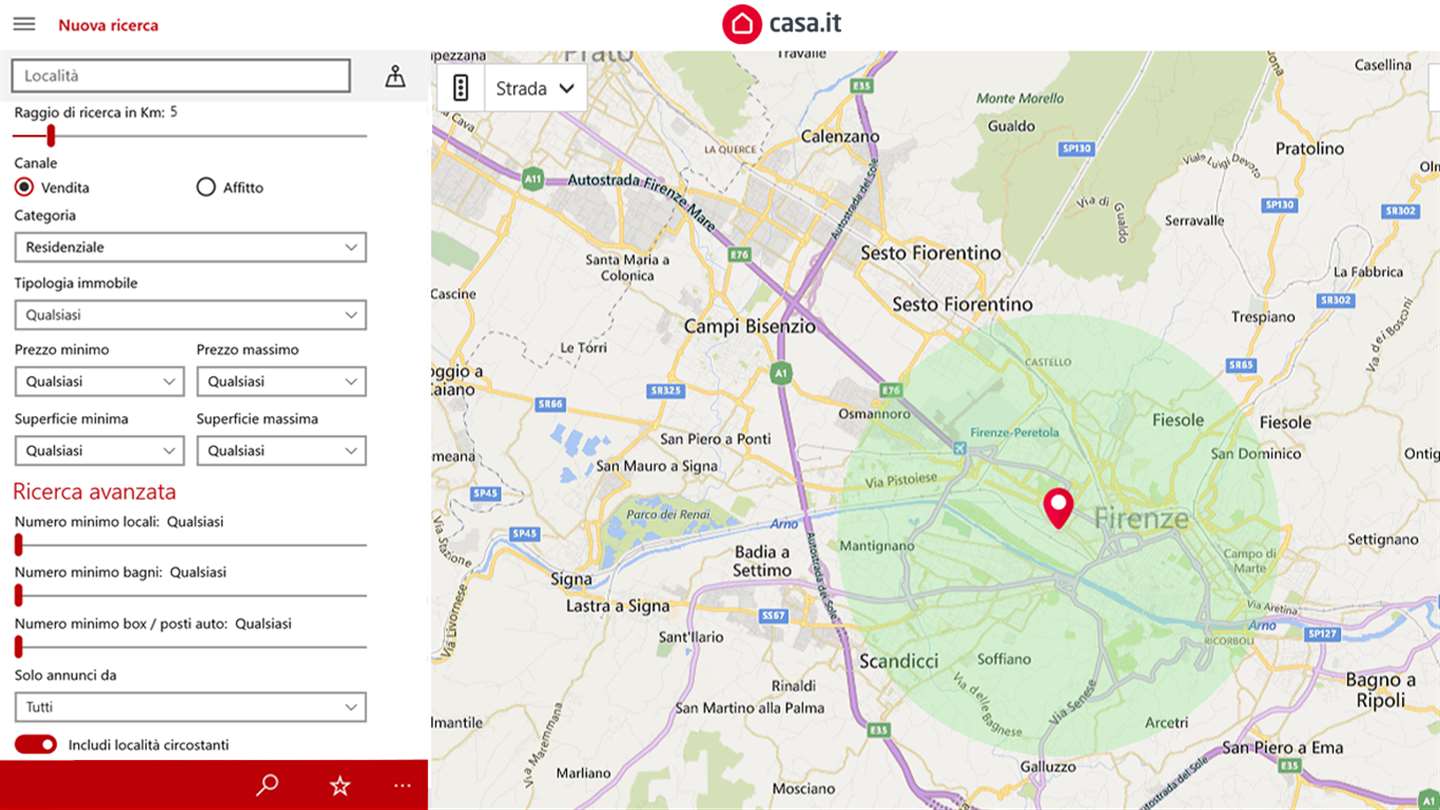Click the magnifier search icon in bottom bar
The width and height of the screenshot is (1440, 810).
tap(267, 785)
